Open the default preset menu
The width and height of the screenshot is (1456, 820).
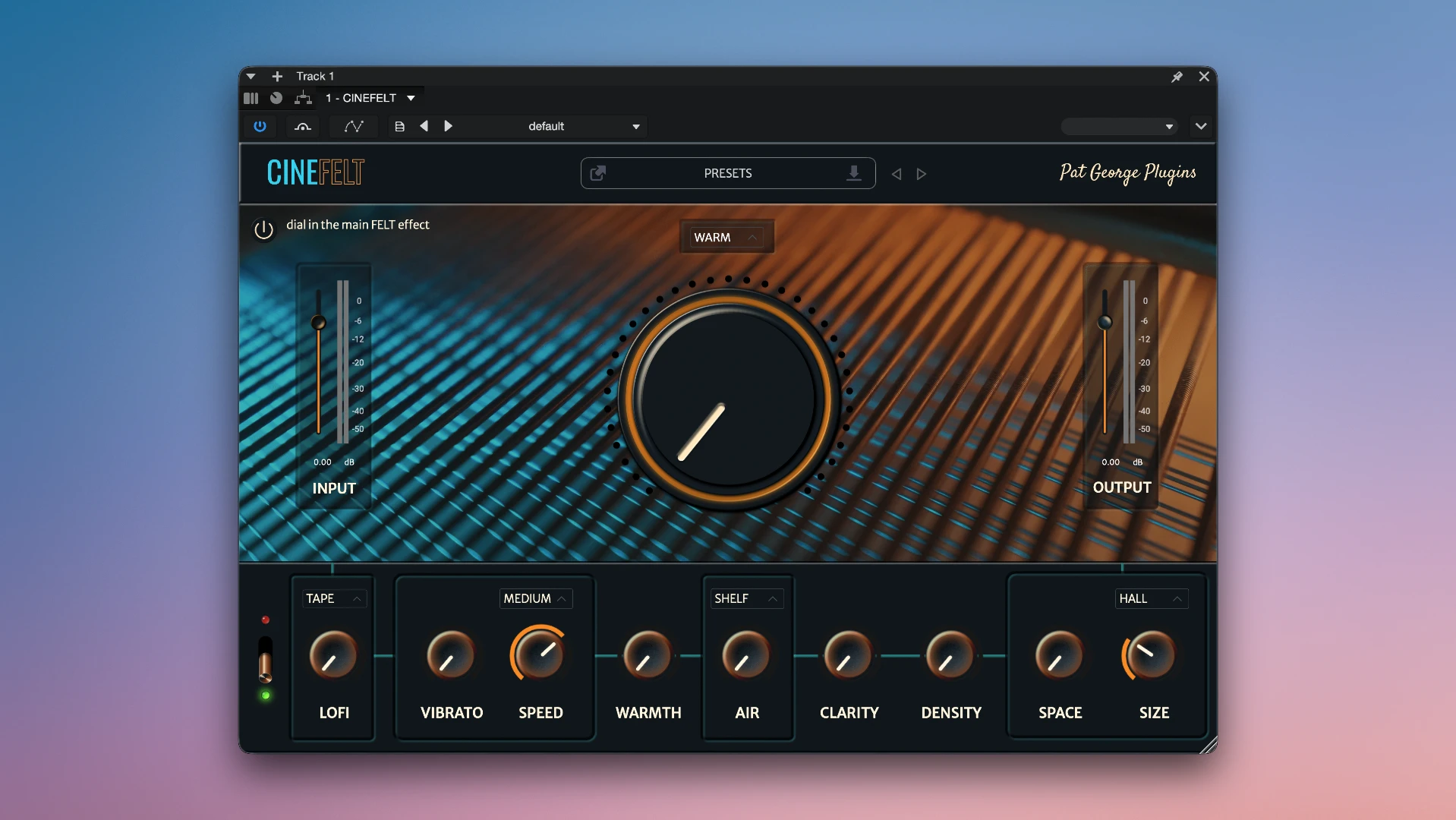585,126
